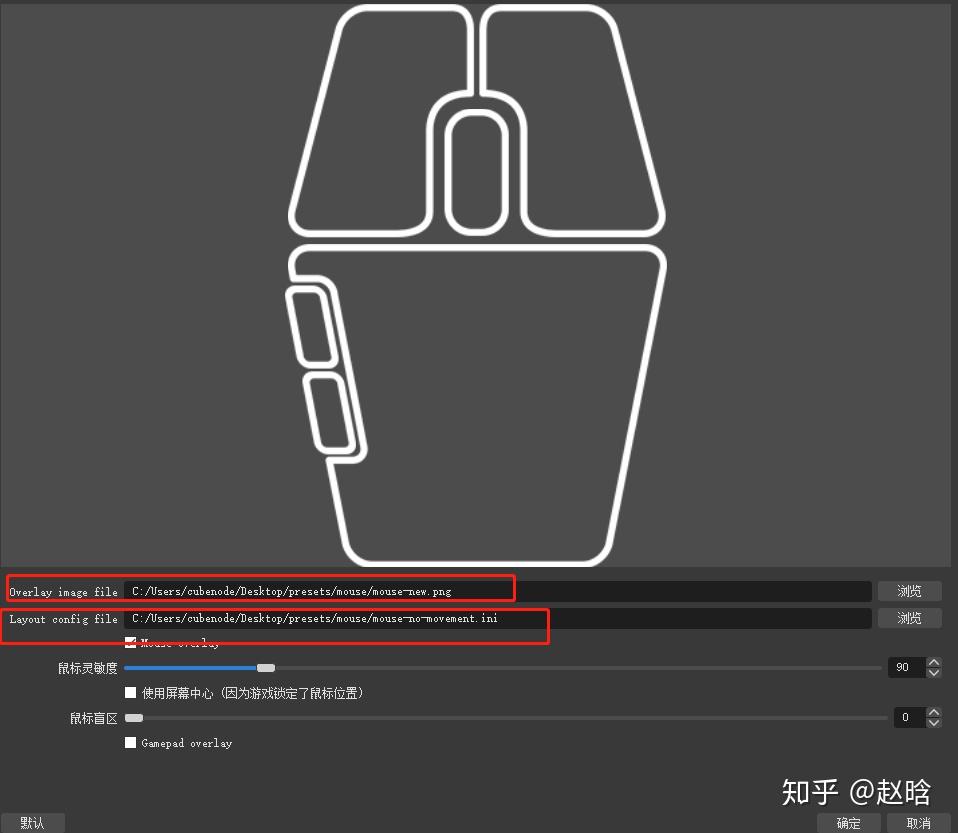Cancel the dialog with the 取消 button
Image resolution: width=958 pixels, height=833 pixels.
(917, 823)
